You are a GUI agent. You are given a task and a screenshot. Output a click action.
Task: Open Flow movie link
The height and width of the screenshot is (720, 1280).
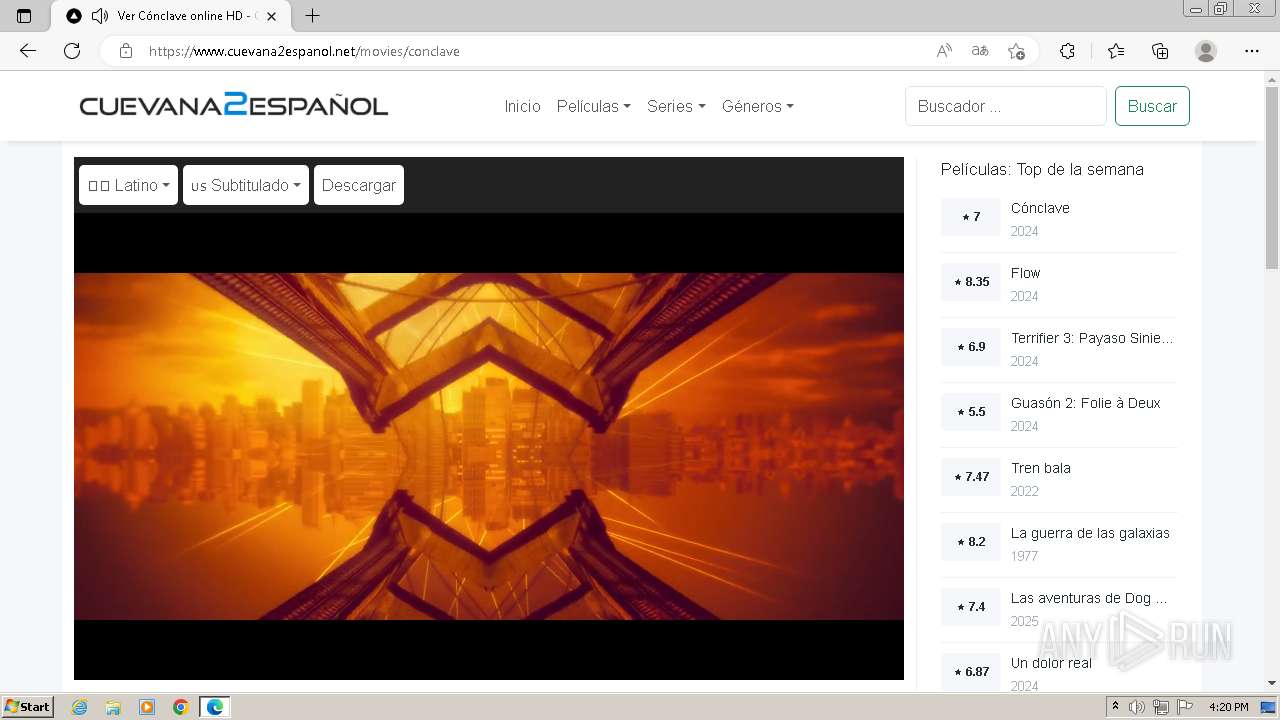coord(1025,273)
